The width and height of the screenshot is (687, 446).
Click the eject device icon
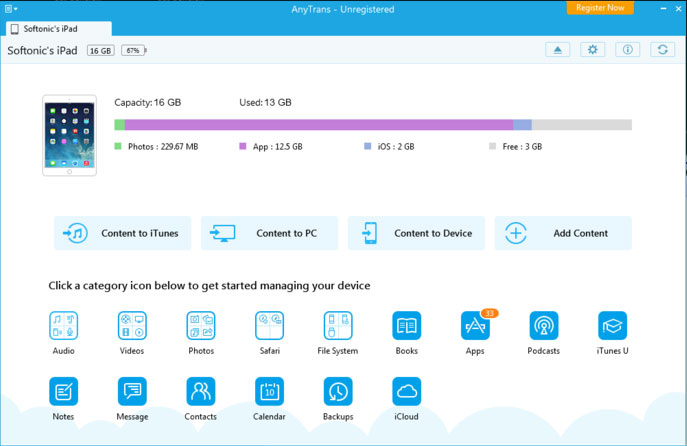pyautogui.click(x=557, y=50)
